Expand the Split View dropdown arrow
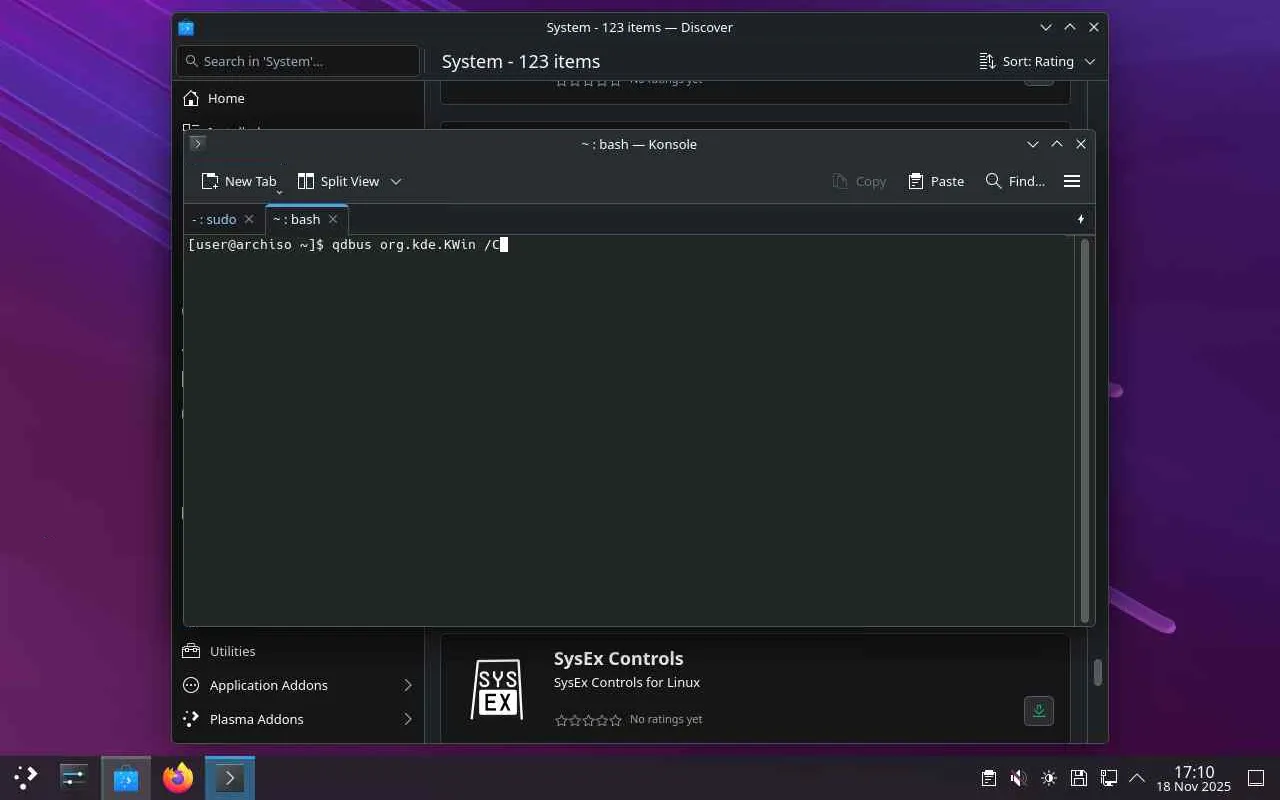This screenshot has height=800, width=1280. point(396,181)
